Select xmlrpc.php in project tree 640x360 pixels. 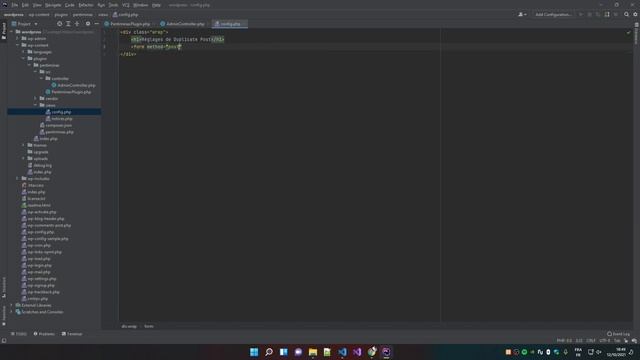pos(35,299)
